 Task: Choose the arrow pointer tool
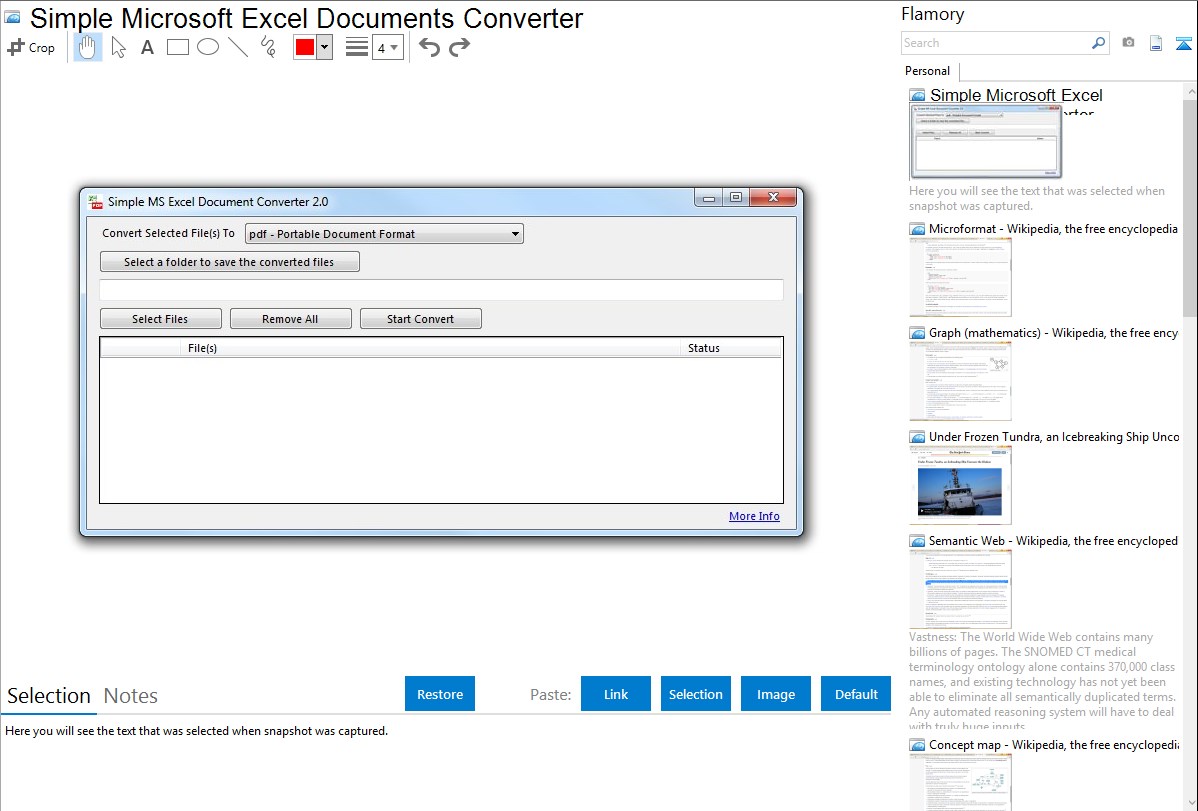[x=118, y=47]
